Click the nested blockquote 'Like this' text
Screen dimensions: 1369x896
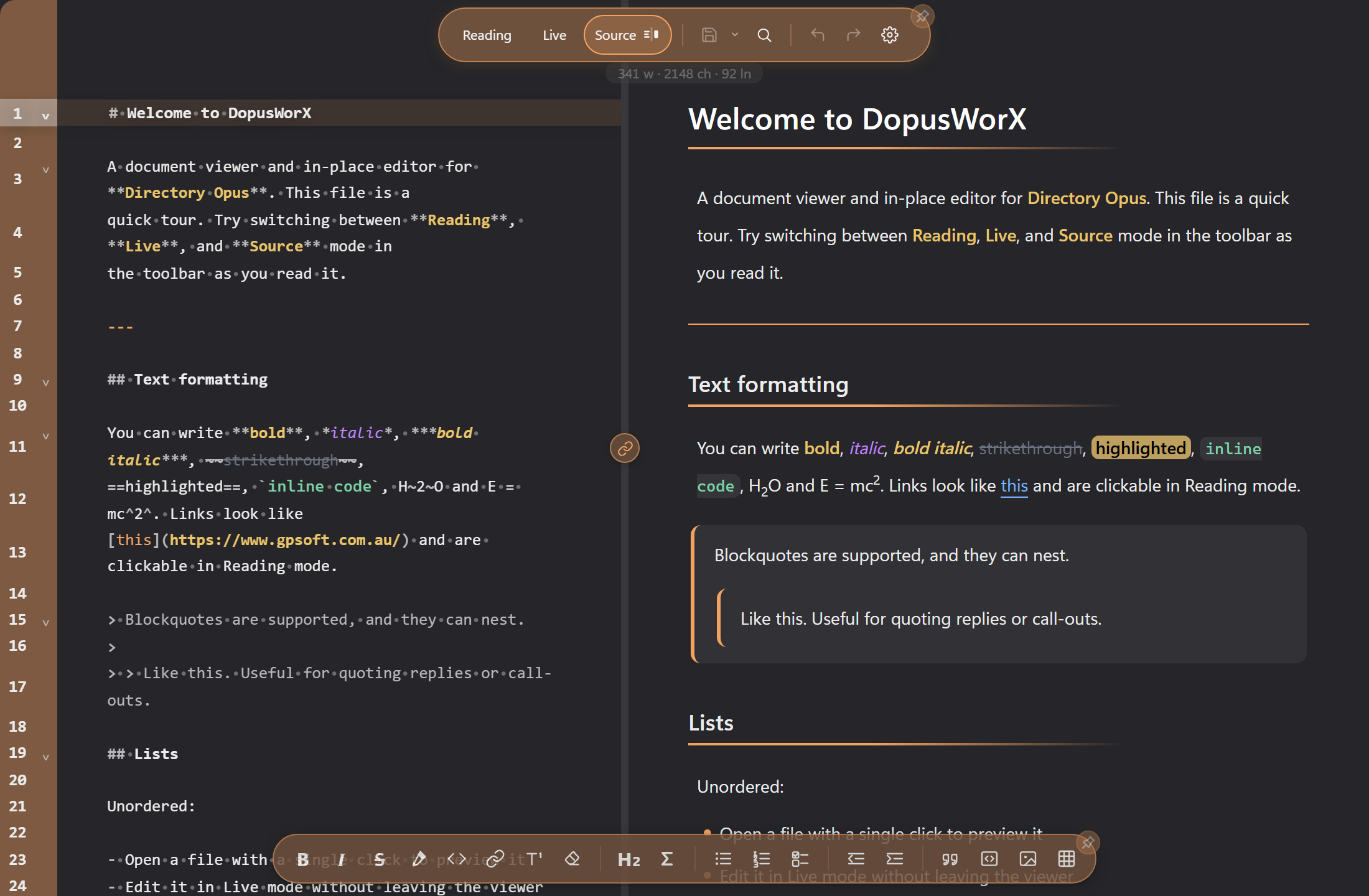[x=920, y=618]
